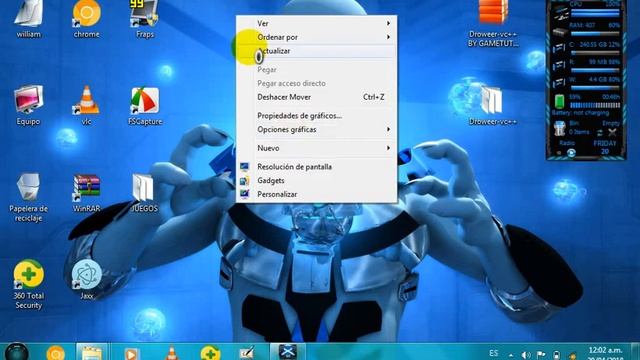Open the media player taskbar icon

[131, 353]
